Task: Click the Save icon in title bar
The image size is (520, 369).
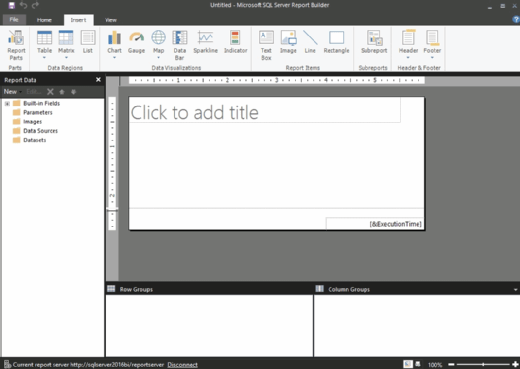Action: (12, 5)
